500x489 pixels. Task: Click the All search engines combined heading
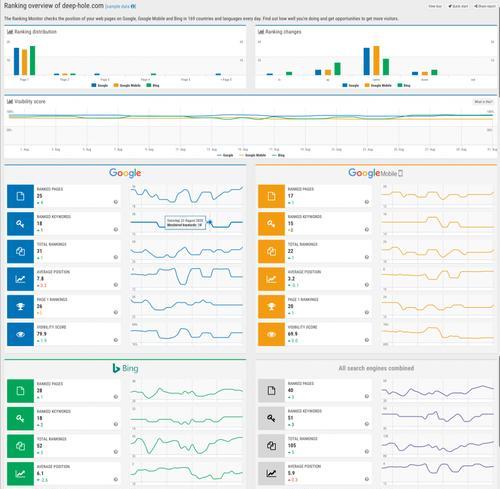tap(376, 368)
